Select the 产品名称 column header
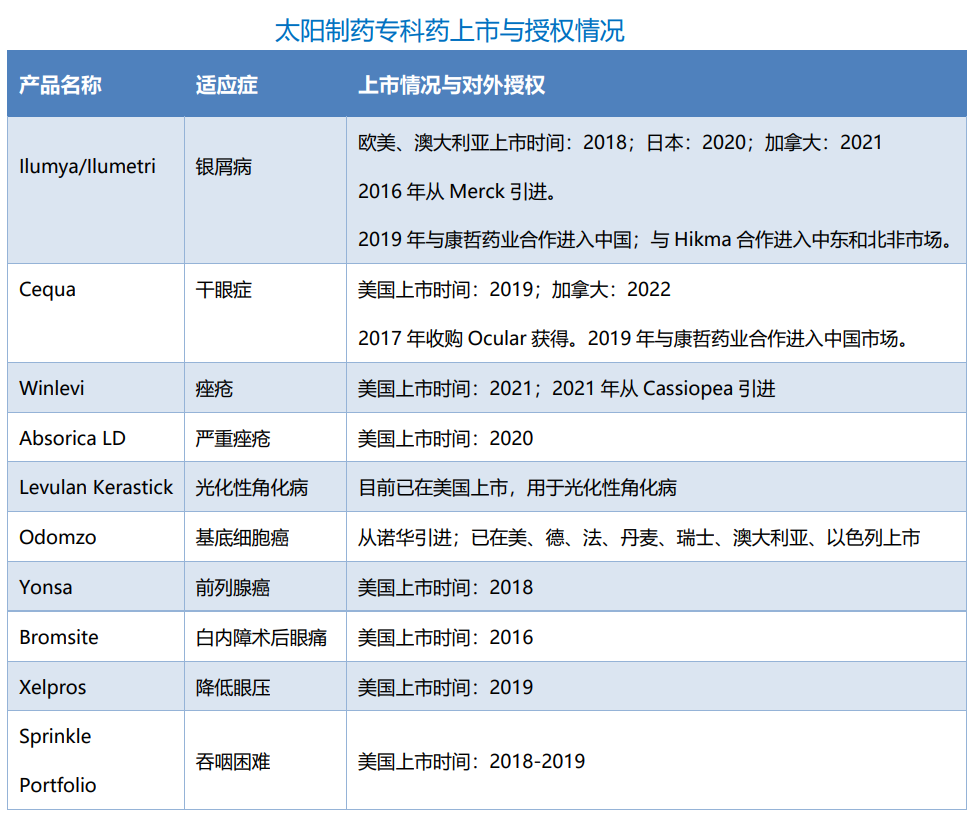This screenshot has height=814, width=974. coord(60,85)
